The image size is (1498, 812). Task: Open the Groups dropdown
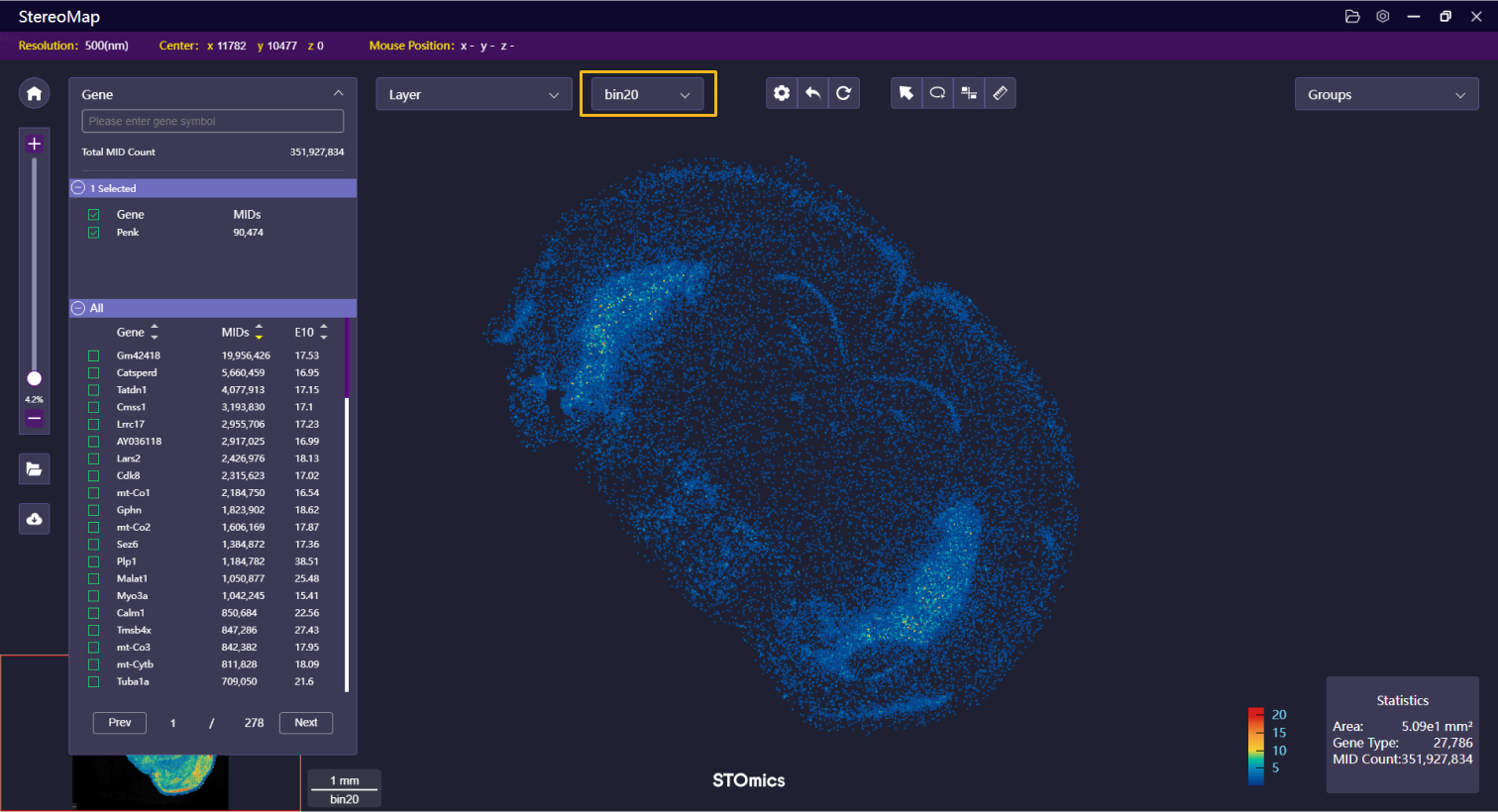(x=1386, y=94)
